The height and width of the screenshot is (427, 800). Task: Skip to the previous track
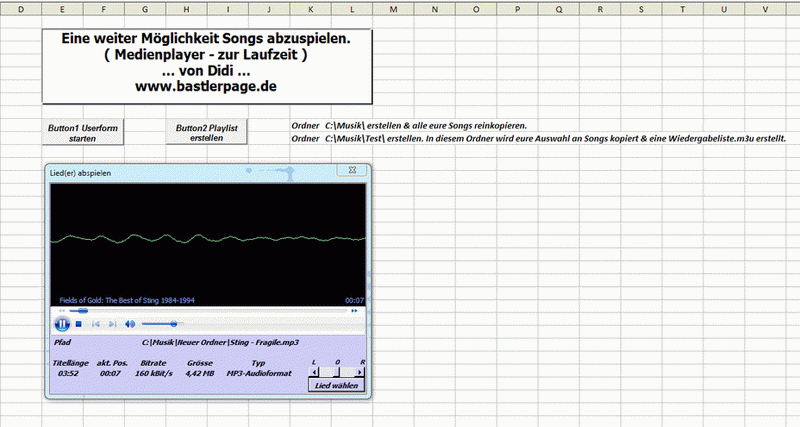click(95, 324)
